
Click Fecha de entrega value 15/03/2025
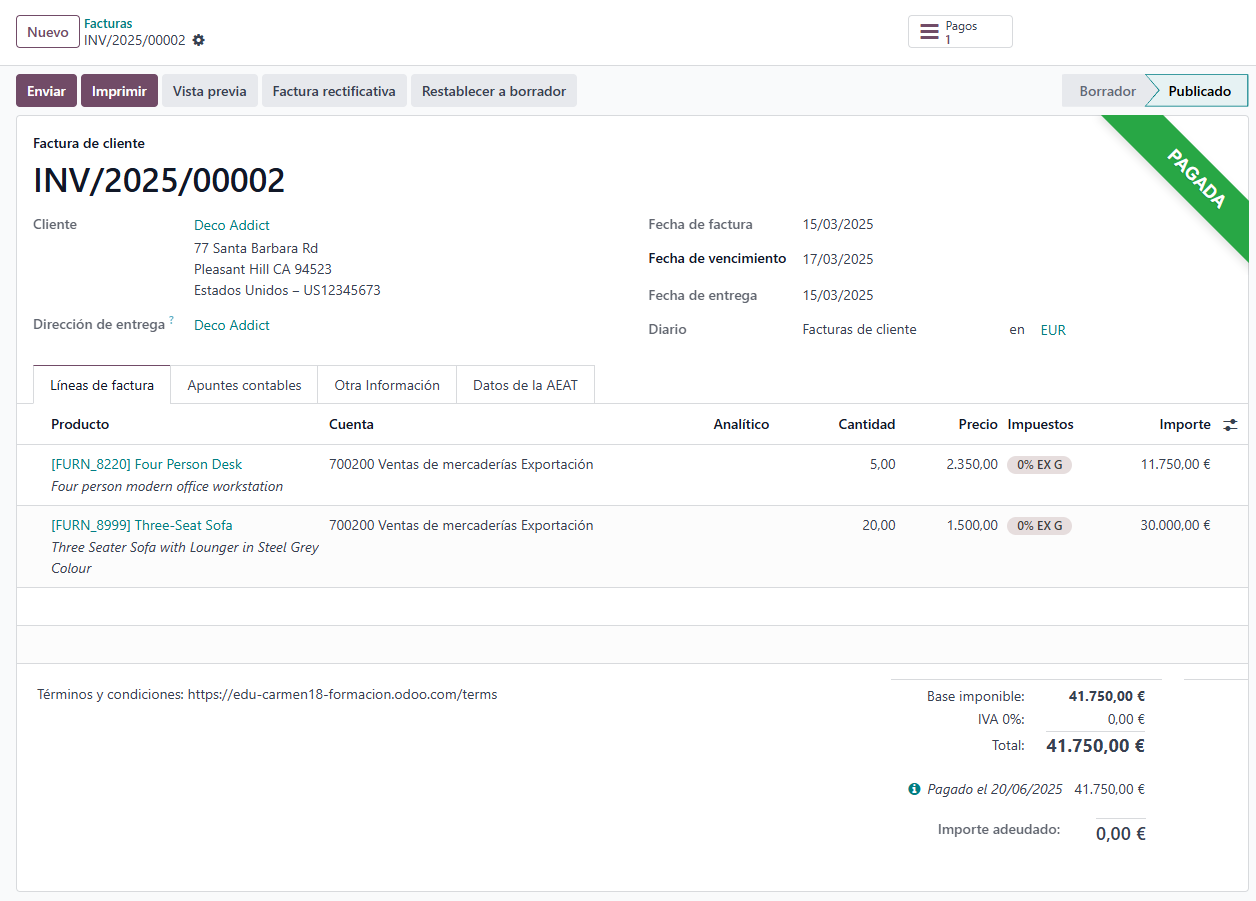838,295
